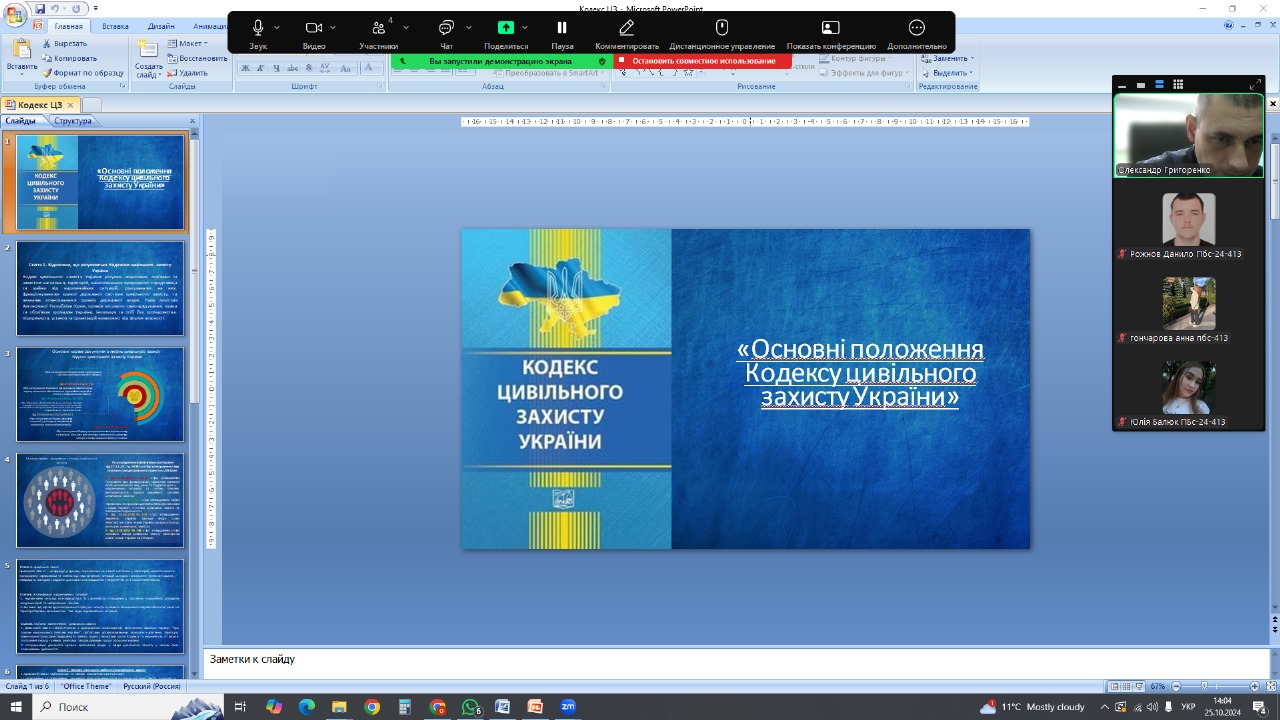Click the Комментировать pencil icon
Viewport: 1280px width, 720px height.
point(627,28)
